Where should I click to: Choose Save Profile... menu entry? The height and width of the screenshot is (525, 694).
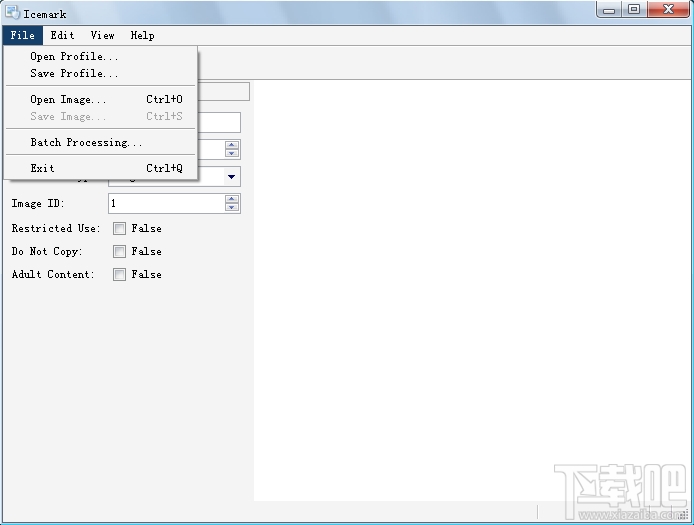pos(101,73)
